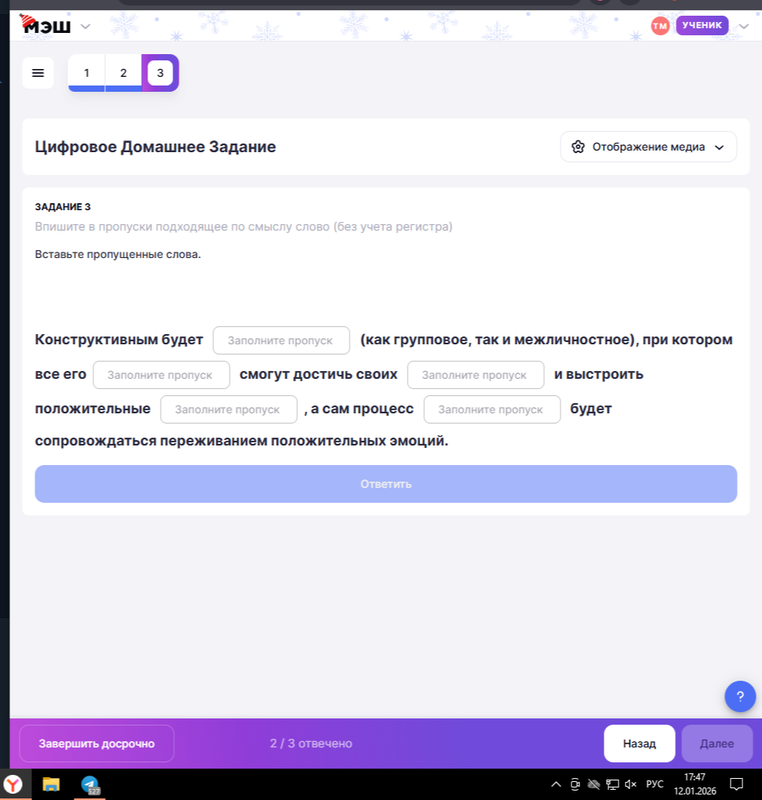Open the hamburger menu button
Viewport: 762px width, 800px height.
coord(38,73)
